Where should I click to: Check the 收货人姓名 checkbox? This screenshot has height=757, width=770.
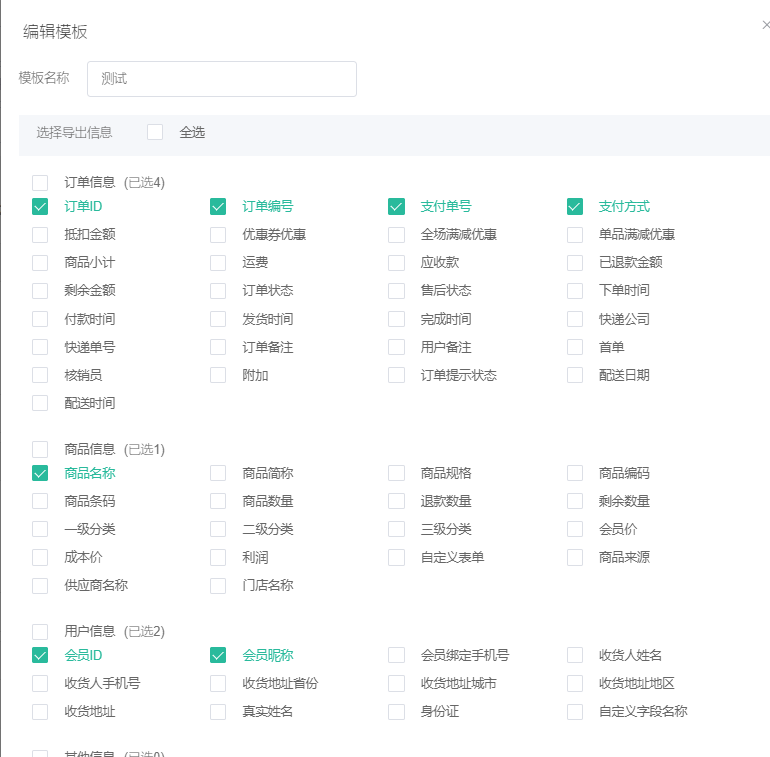(575, 655)
